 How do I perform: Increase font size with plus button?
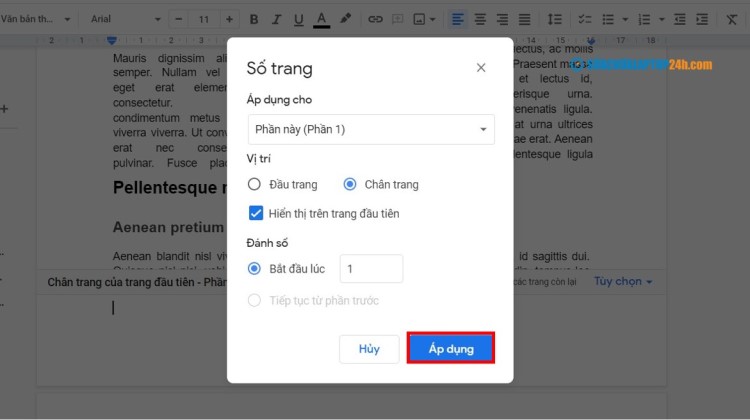(x=229, y=19)
